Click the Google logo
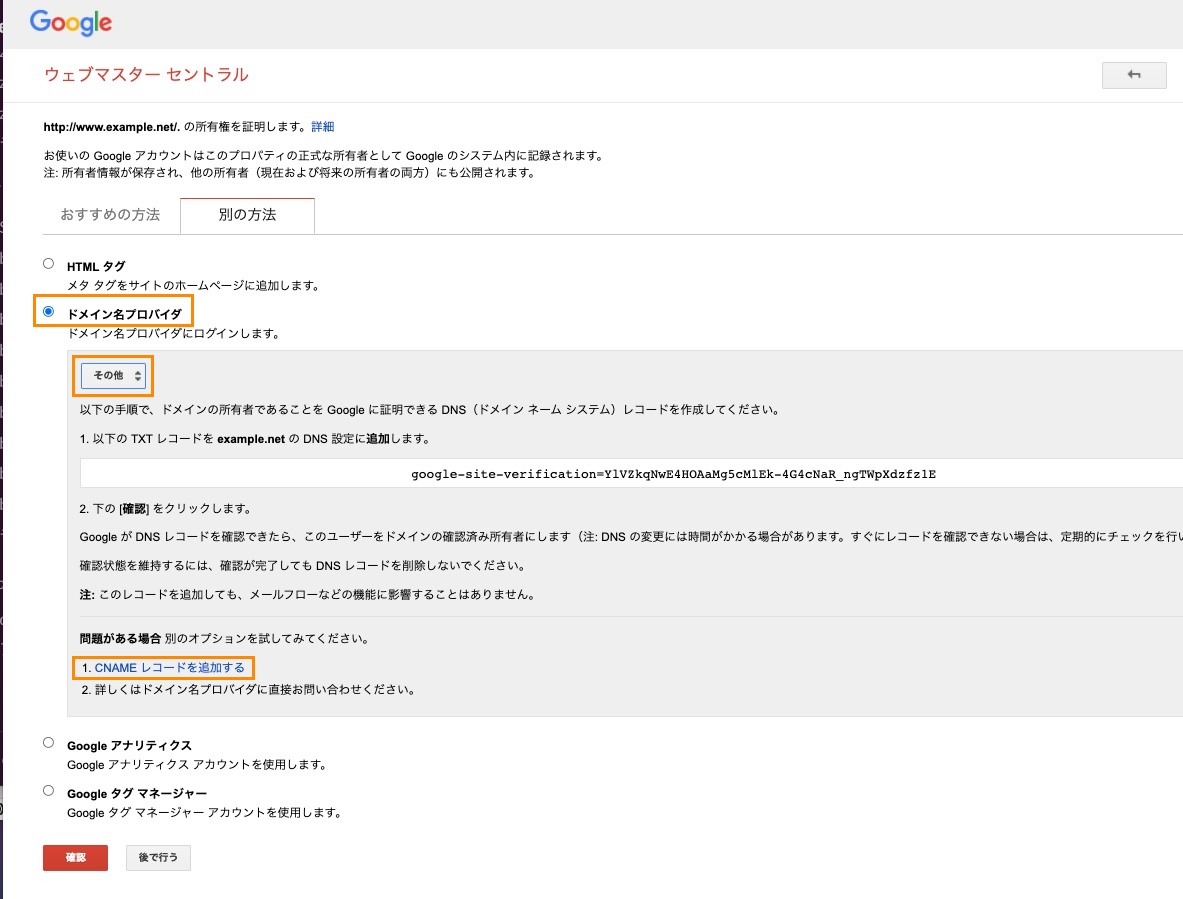 point(71,23)
